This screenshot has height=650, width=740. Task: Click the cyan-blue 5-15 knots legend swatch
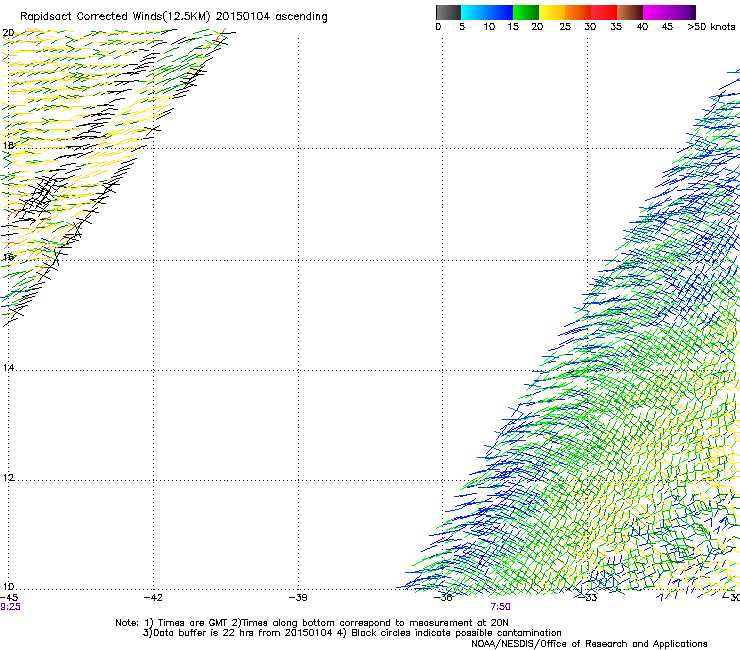click(487, 12)
